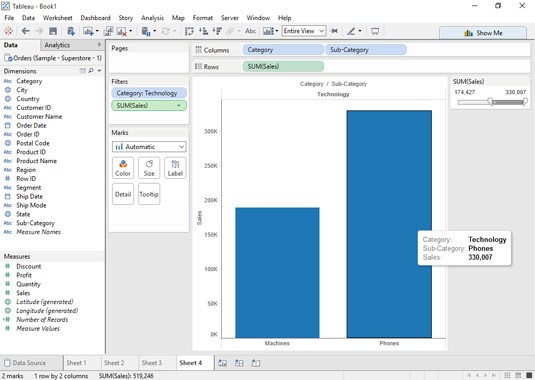
Task: Click the Tableau start page logo icon
Action: click(x=8, y=31)
